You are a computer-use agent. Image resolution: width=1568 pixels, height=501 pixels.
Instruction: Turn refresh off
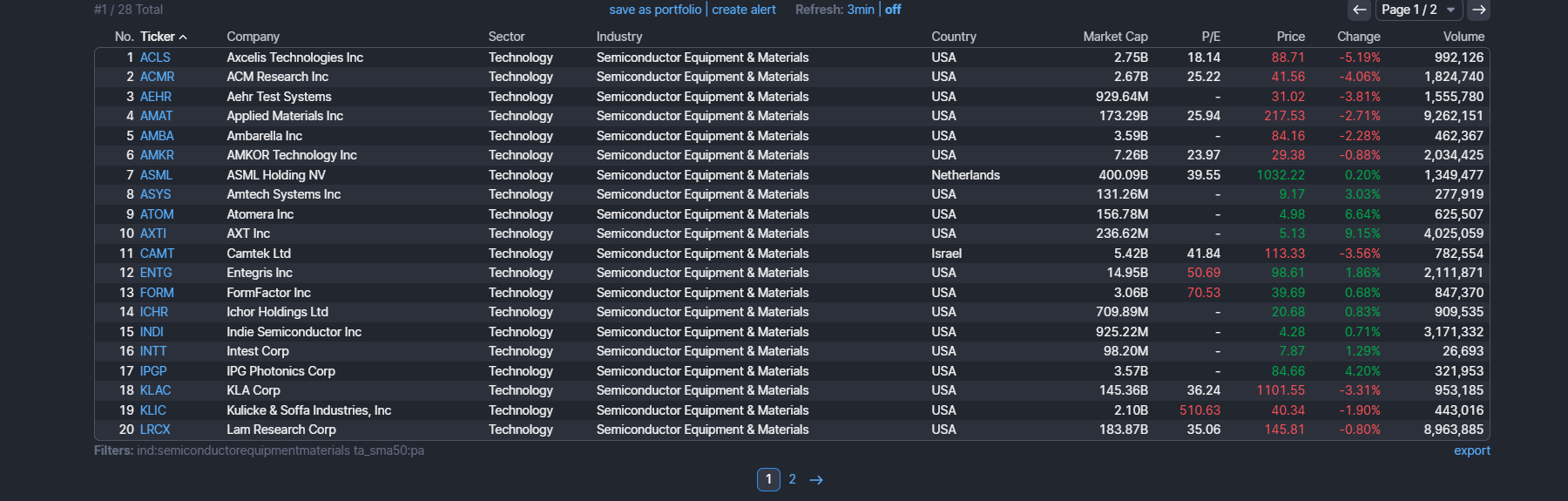click(x=893, y=10)
